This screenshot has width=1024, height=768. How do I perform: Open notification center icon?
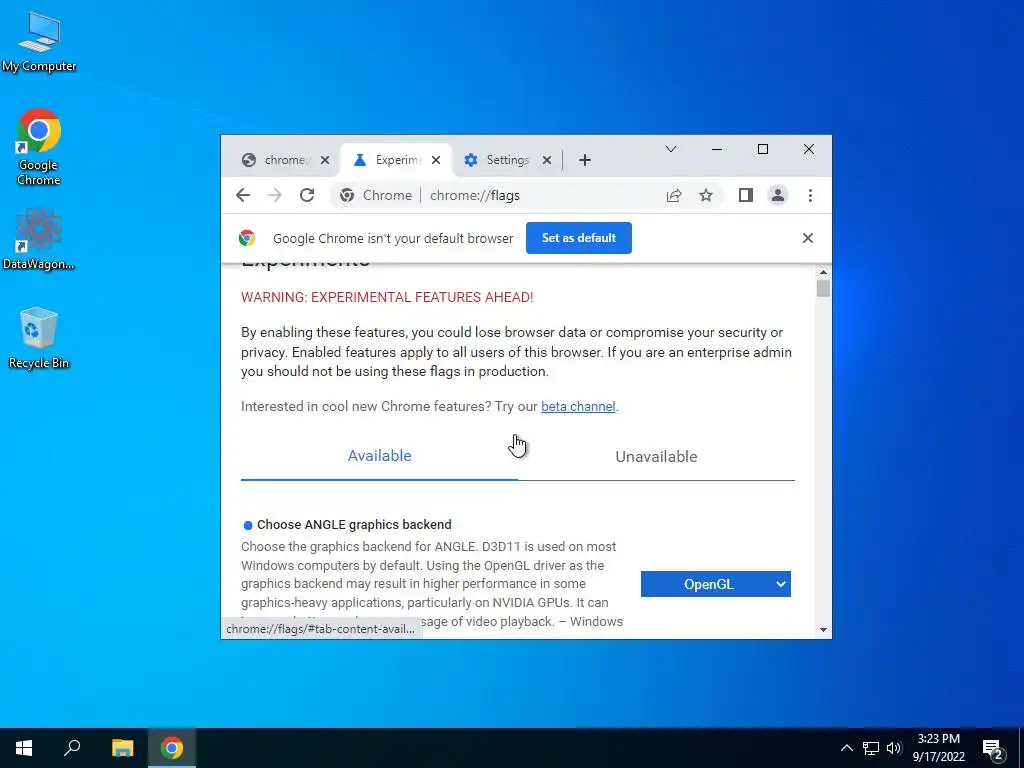coord(993,748)
